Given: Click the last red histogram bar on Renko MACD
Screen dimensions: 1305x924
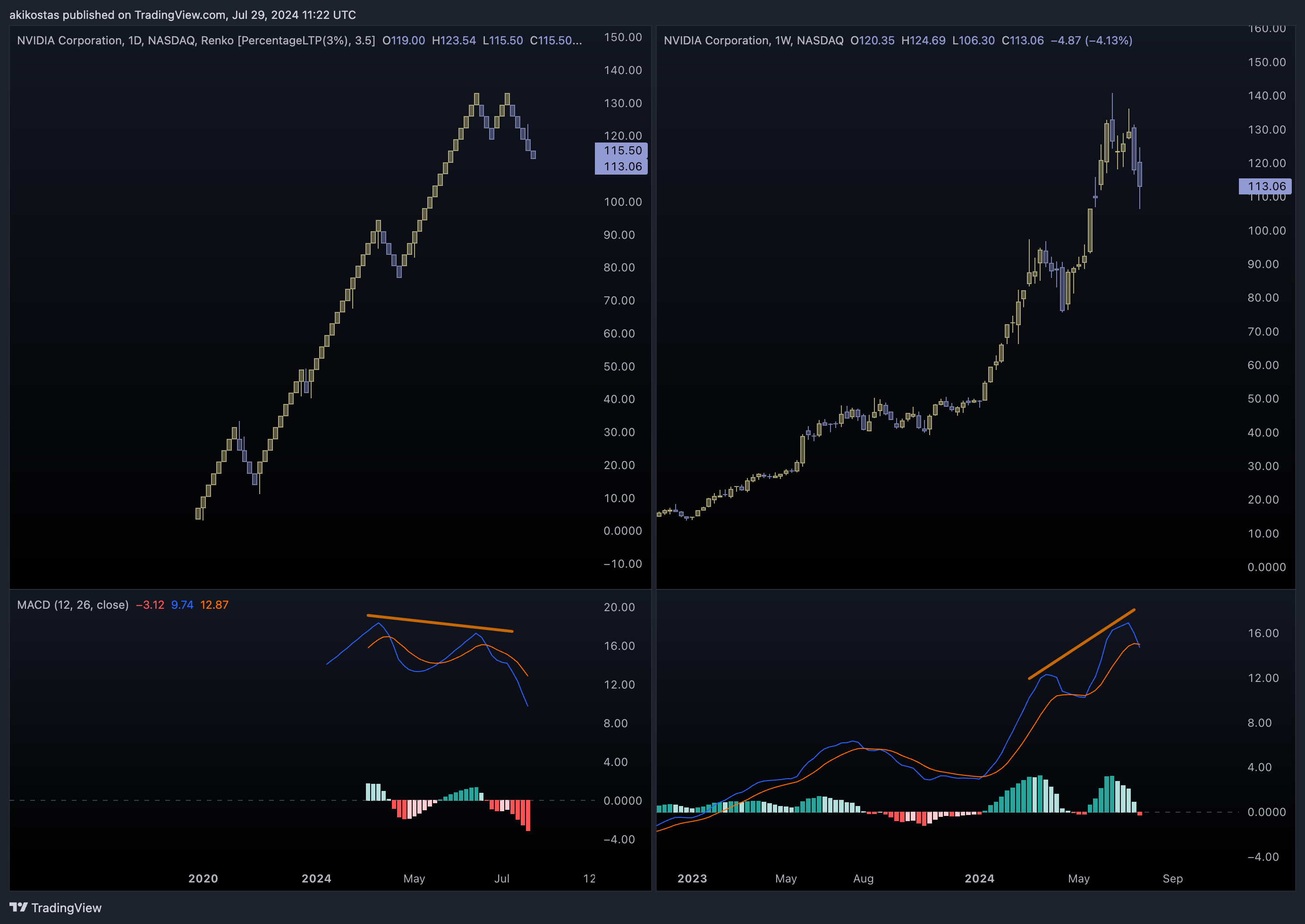Looking at the screenshot, I should click(x=528, y=815).
